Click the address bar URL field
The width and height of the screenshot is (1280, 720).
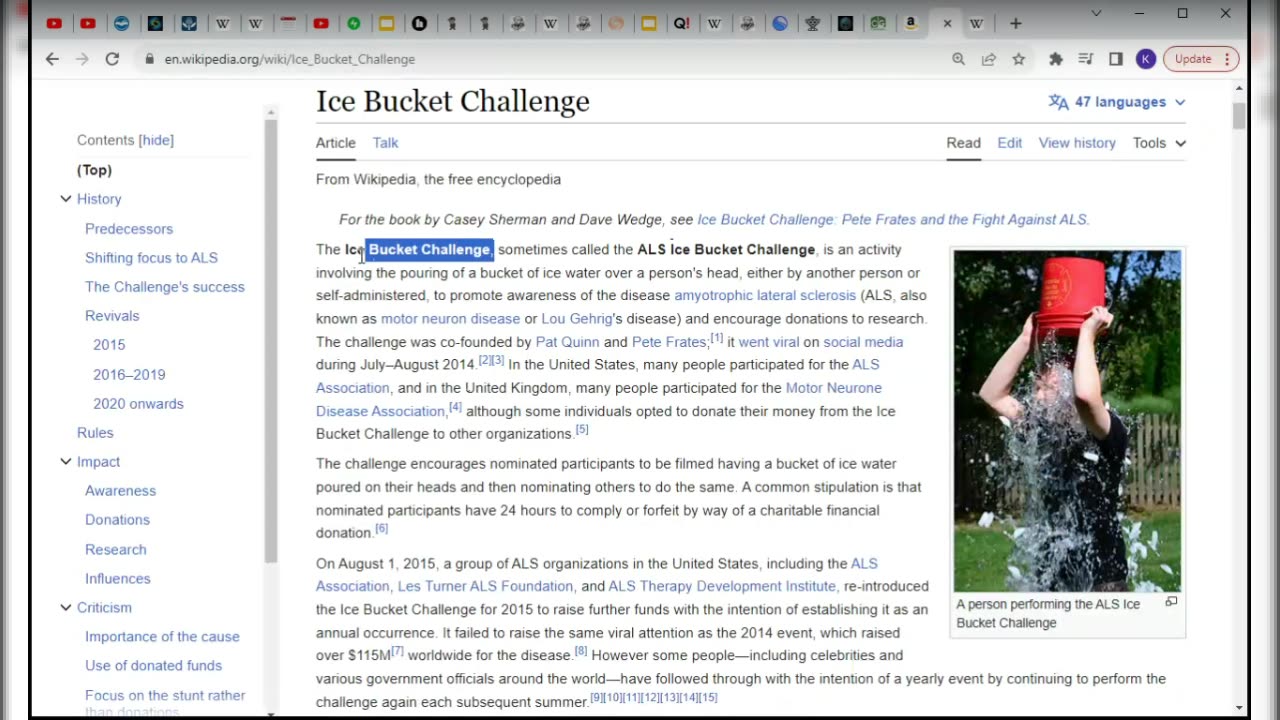(x=540, y=59)
